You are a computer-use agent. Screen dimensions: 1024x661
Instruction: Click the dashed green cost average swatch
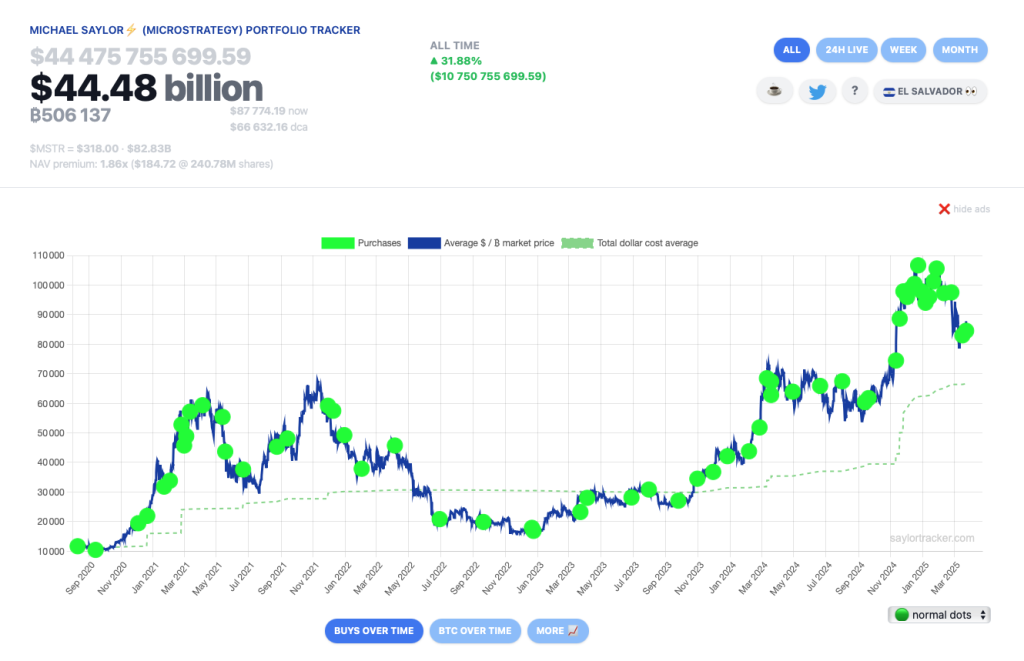pyautogui.click(x=577, y=243)
